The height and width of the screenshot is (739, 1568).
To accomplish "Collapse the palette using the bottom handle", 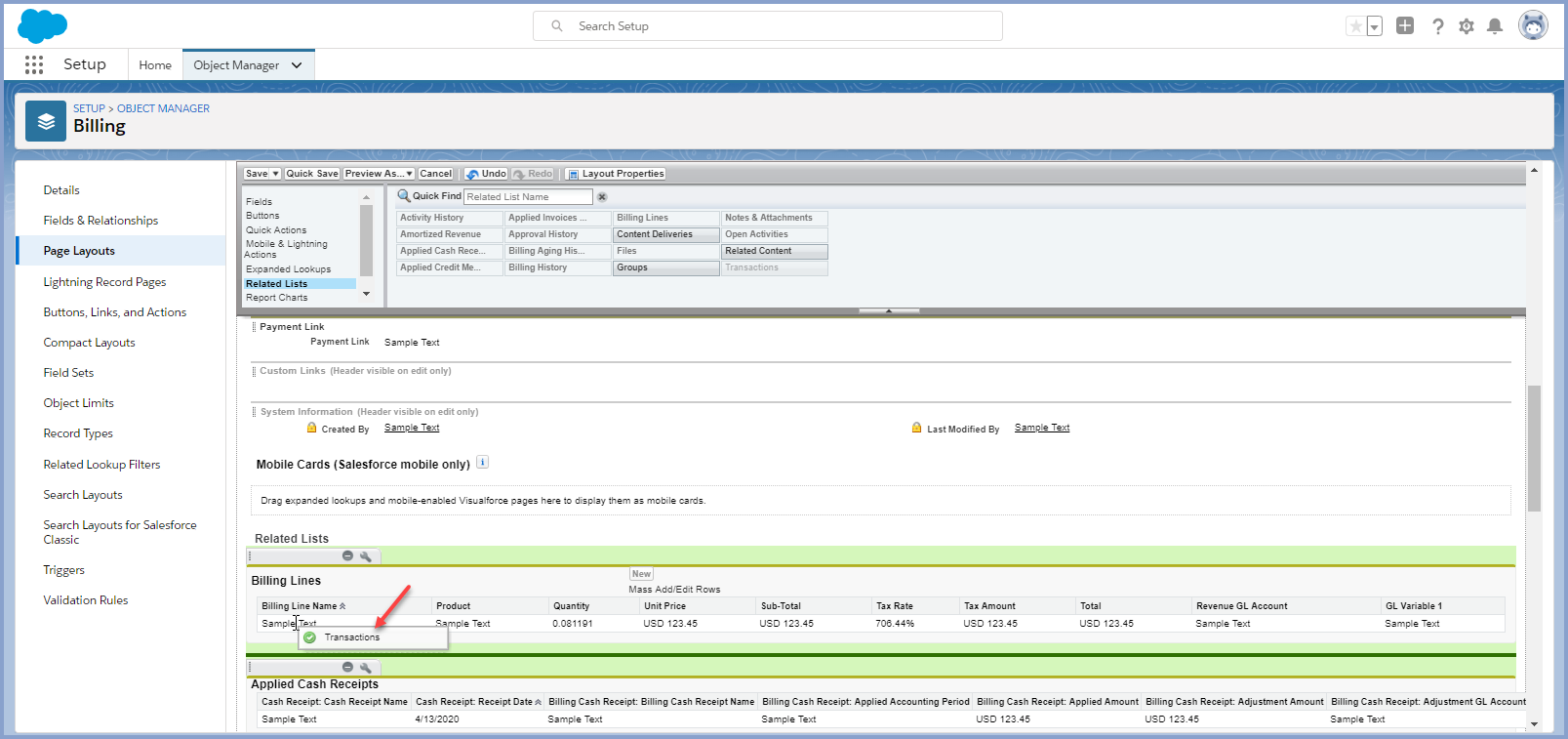I will pos(889,310).
